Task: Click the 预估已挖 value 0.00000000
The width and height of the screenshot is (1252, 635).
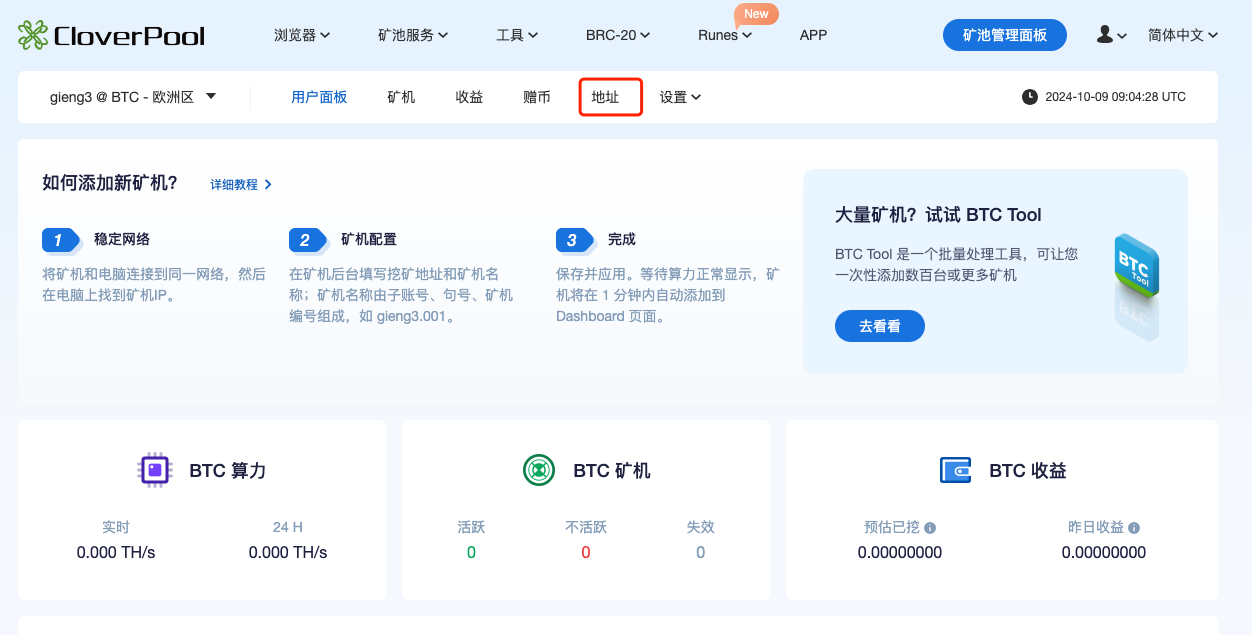Action: coord(900,552)
